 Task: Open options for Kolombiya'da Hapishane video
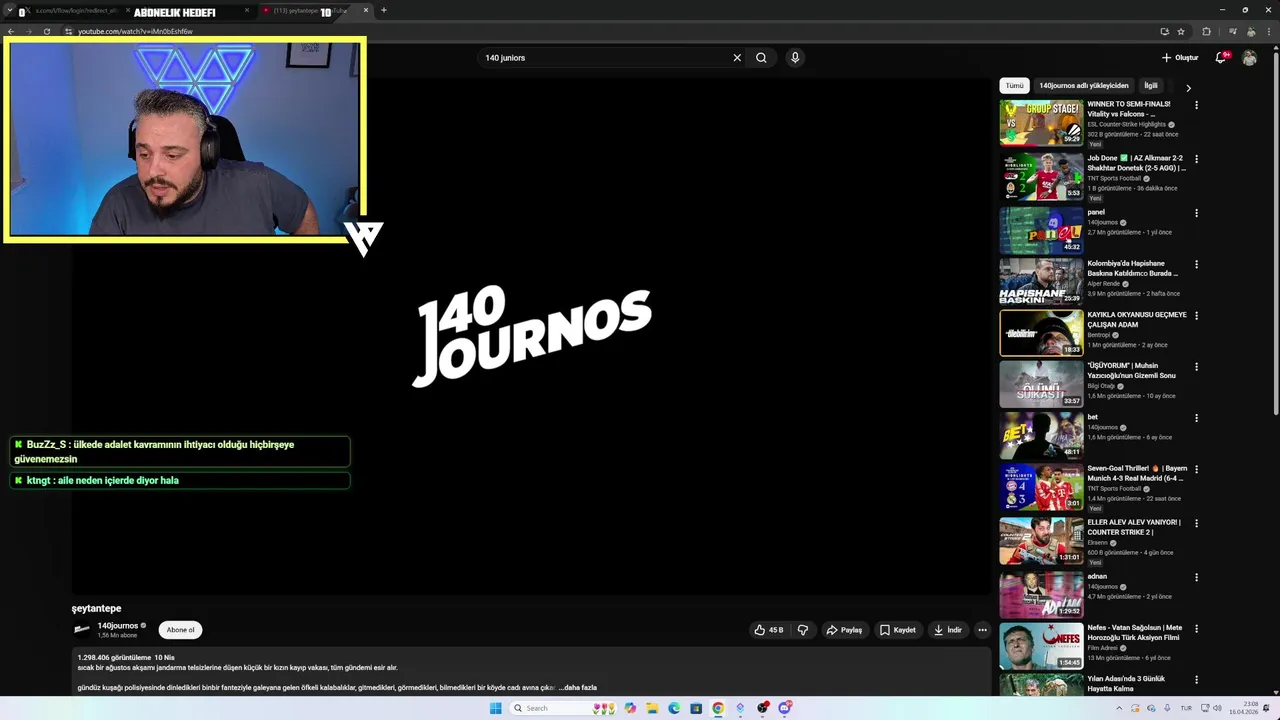coord(1196,265)
